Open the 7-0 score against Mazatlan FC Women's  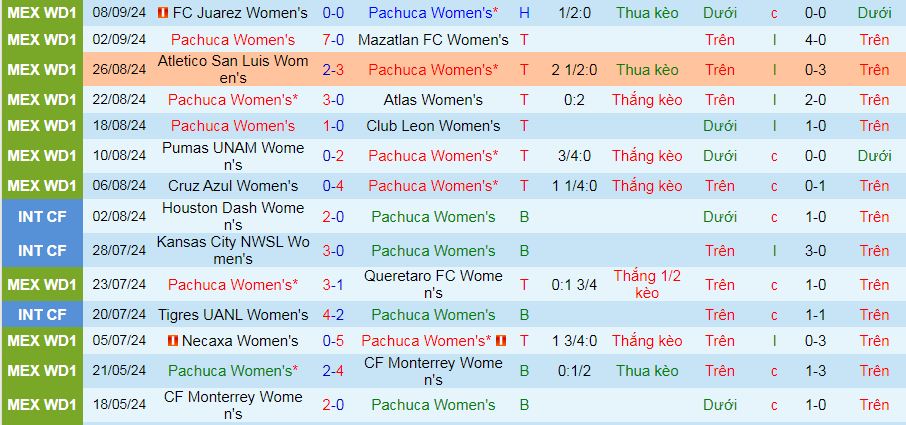[x=333, y=40]
